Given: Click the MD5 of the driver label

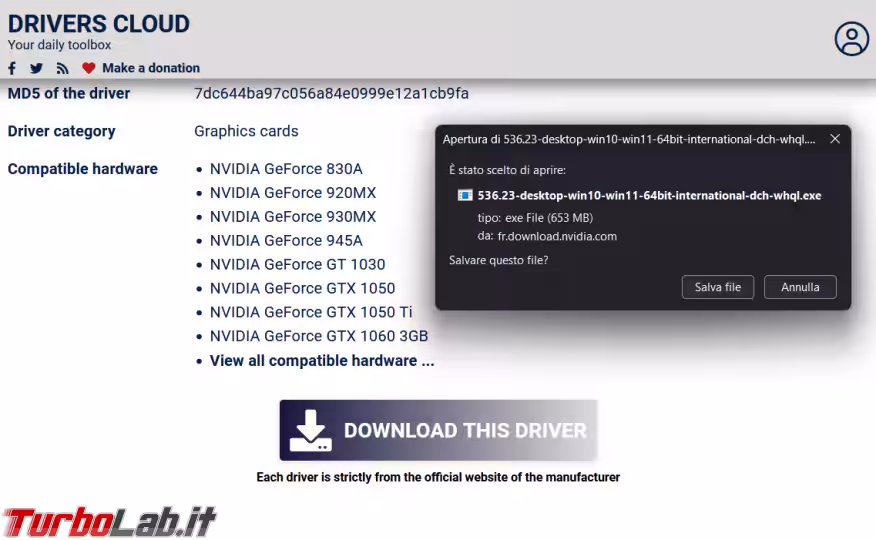Looking at the screenshot, I should click(69, 93).
